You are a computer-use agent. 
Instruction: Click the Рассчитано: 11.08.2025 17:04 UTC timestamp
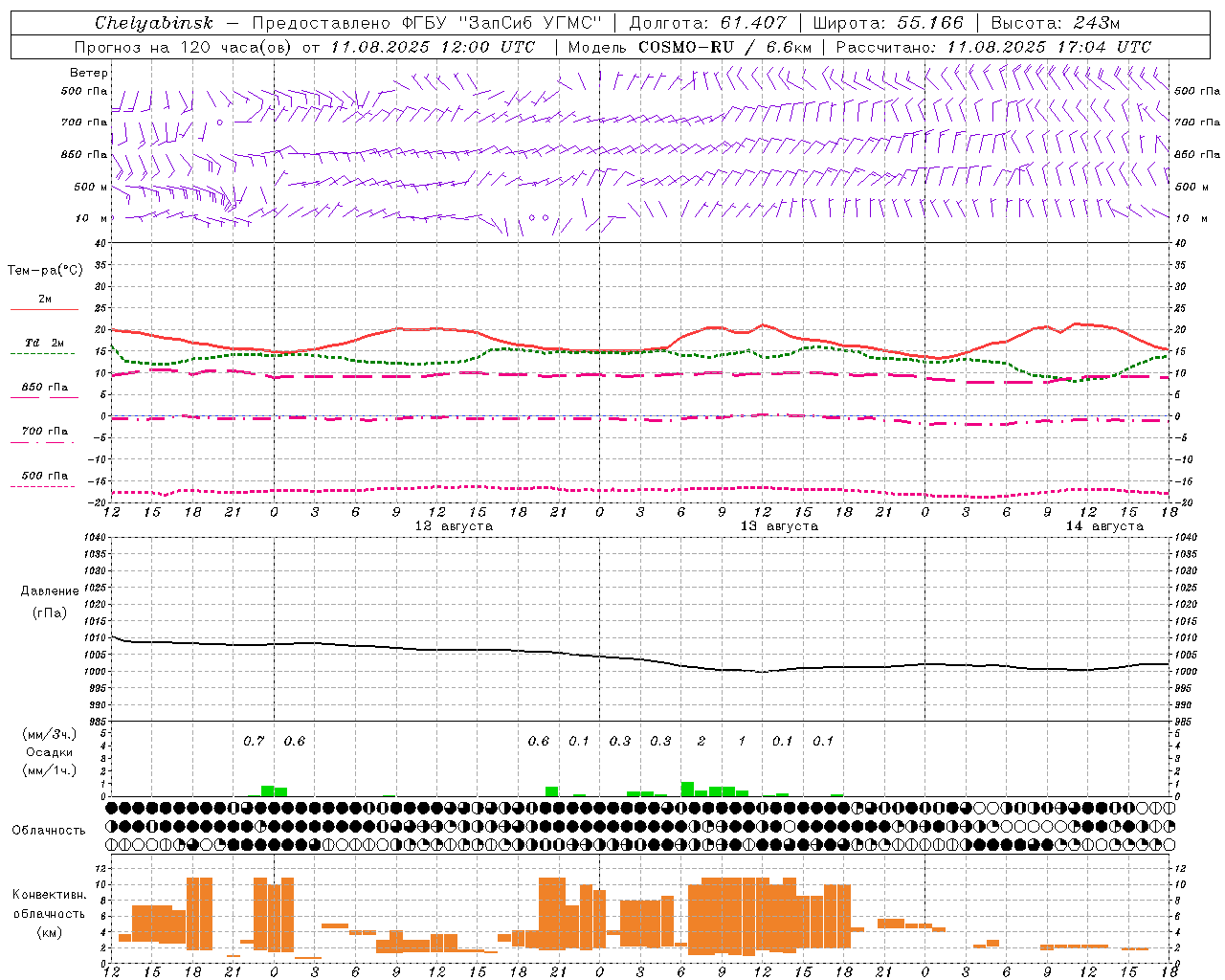point(993,47)
